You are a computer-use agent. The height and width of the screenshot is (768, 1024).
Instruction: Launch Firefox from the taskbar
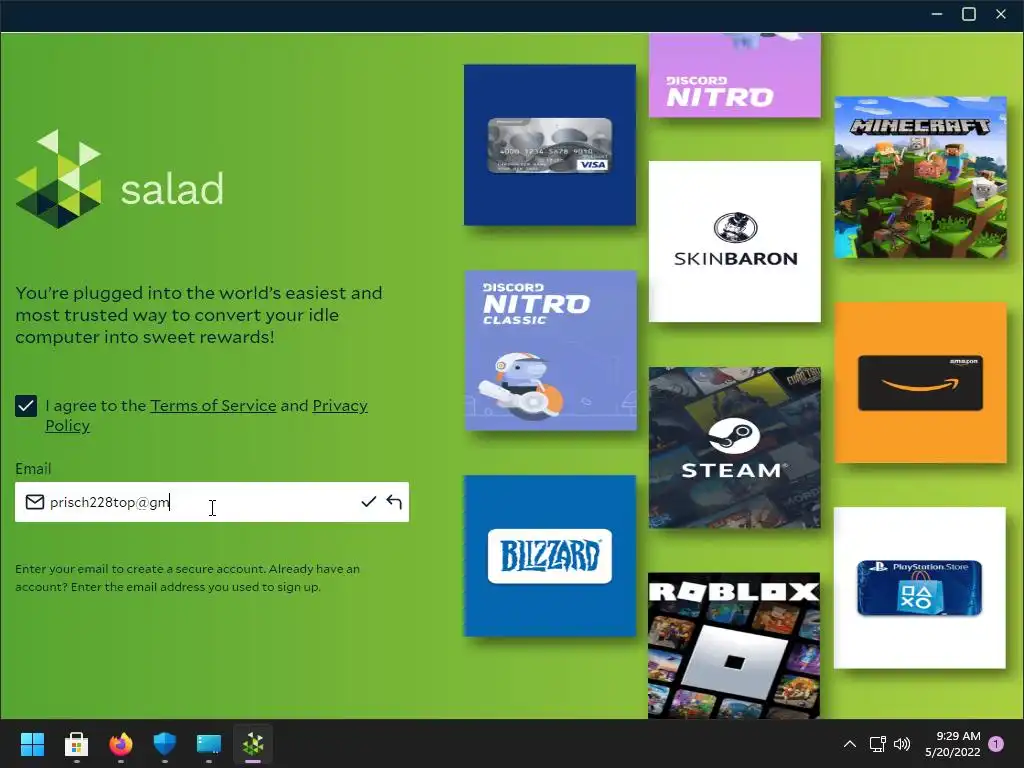(x=120, y=744)
